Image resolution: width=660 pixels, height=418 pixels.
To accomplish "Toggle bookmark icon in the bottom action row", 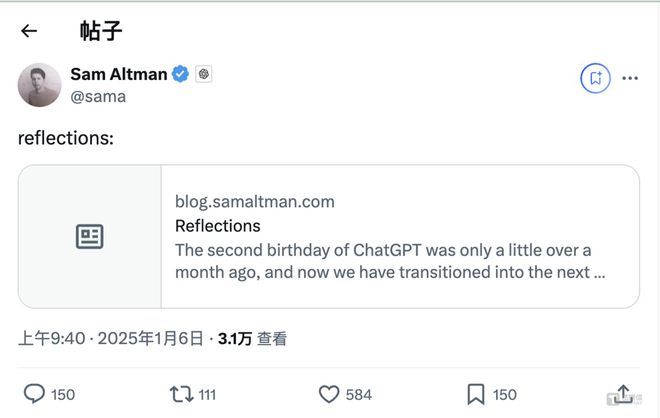I will [476, 394].
